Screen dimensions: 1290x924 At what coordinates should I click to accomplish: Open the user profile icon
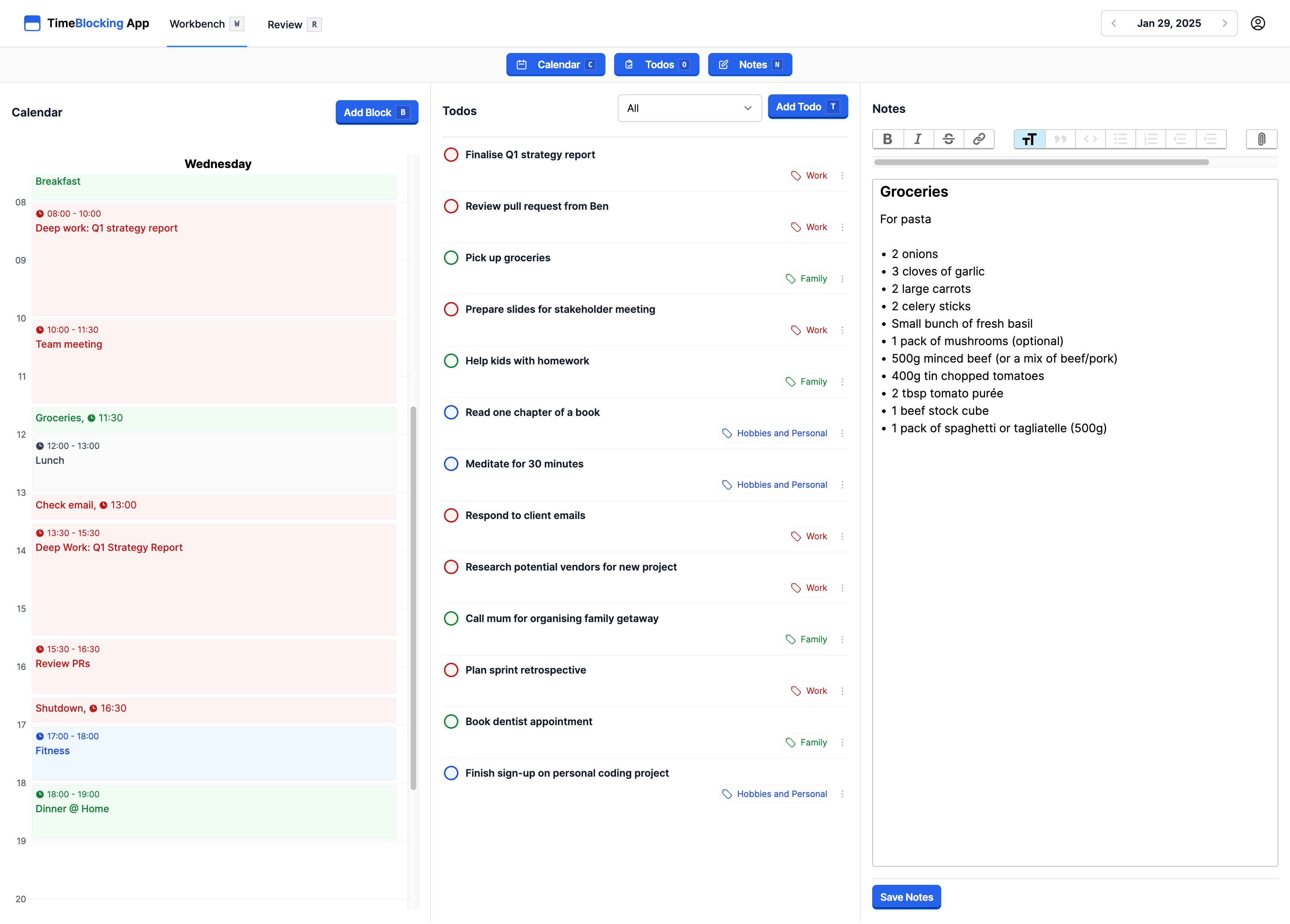pos(1258,23)
